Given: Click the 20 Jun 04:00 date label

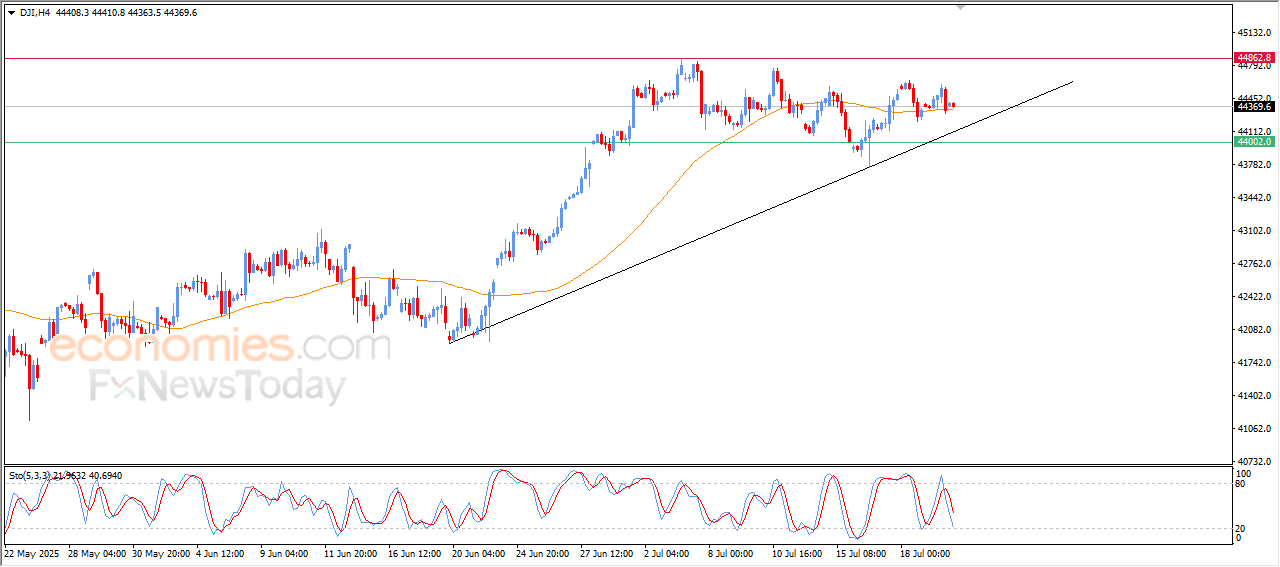Looking at the screenshot, I should pyautogui.click(x=479, y=553).
